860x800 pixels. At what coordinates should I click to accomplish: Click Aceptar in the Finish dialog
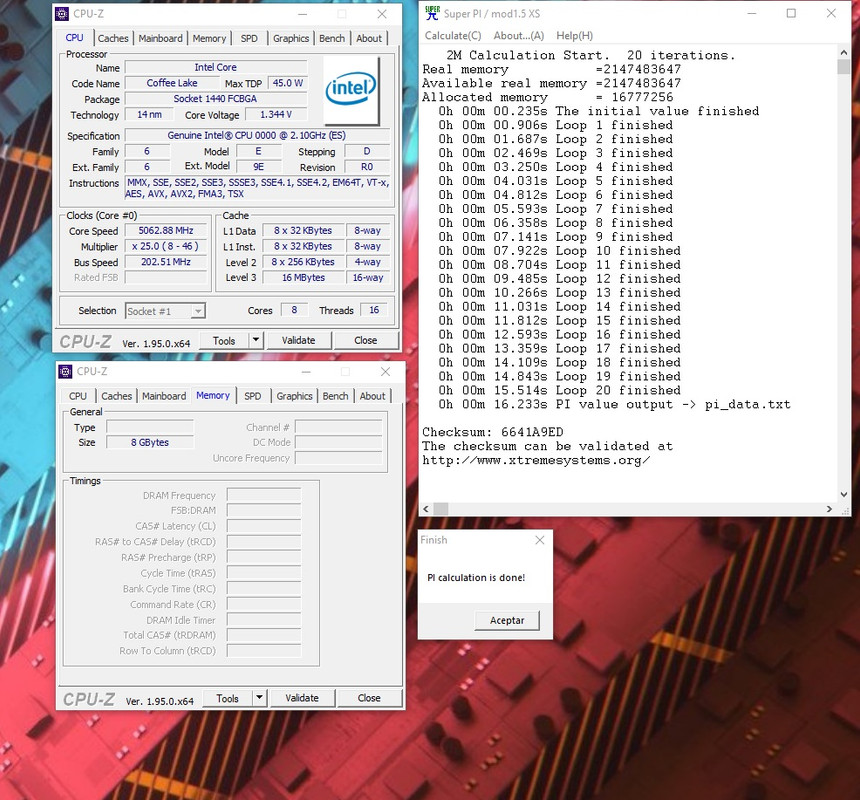(x=507, y=620)
